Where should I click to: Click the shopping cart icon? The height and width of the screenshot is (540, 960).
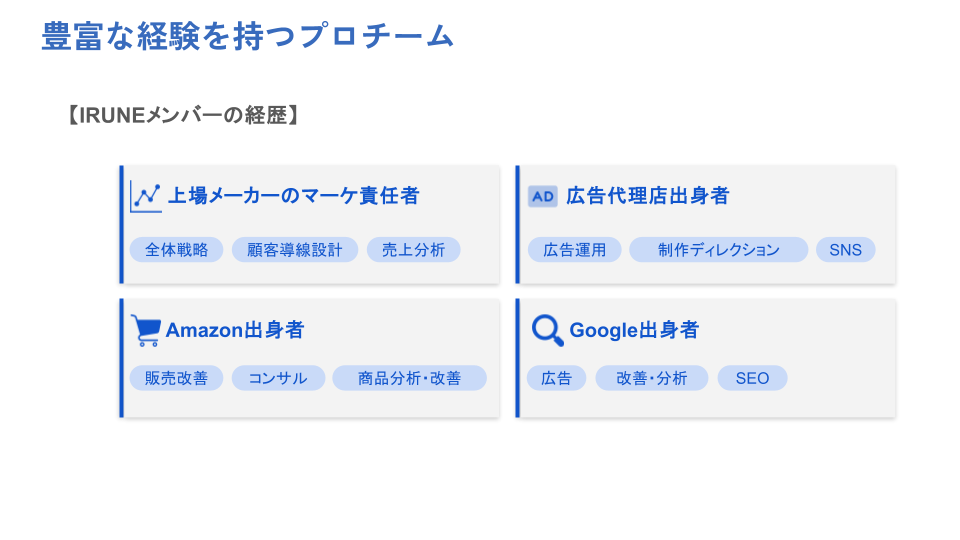click(x=146, y=330)
